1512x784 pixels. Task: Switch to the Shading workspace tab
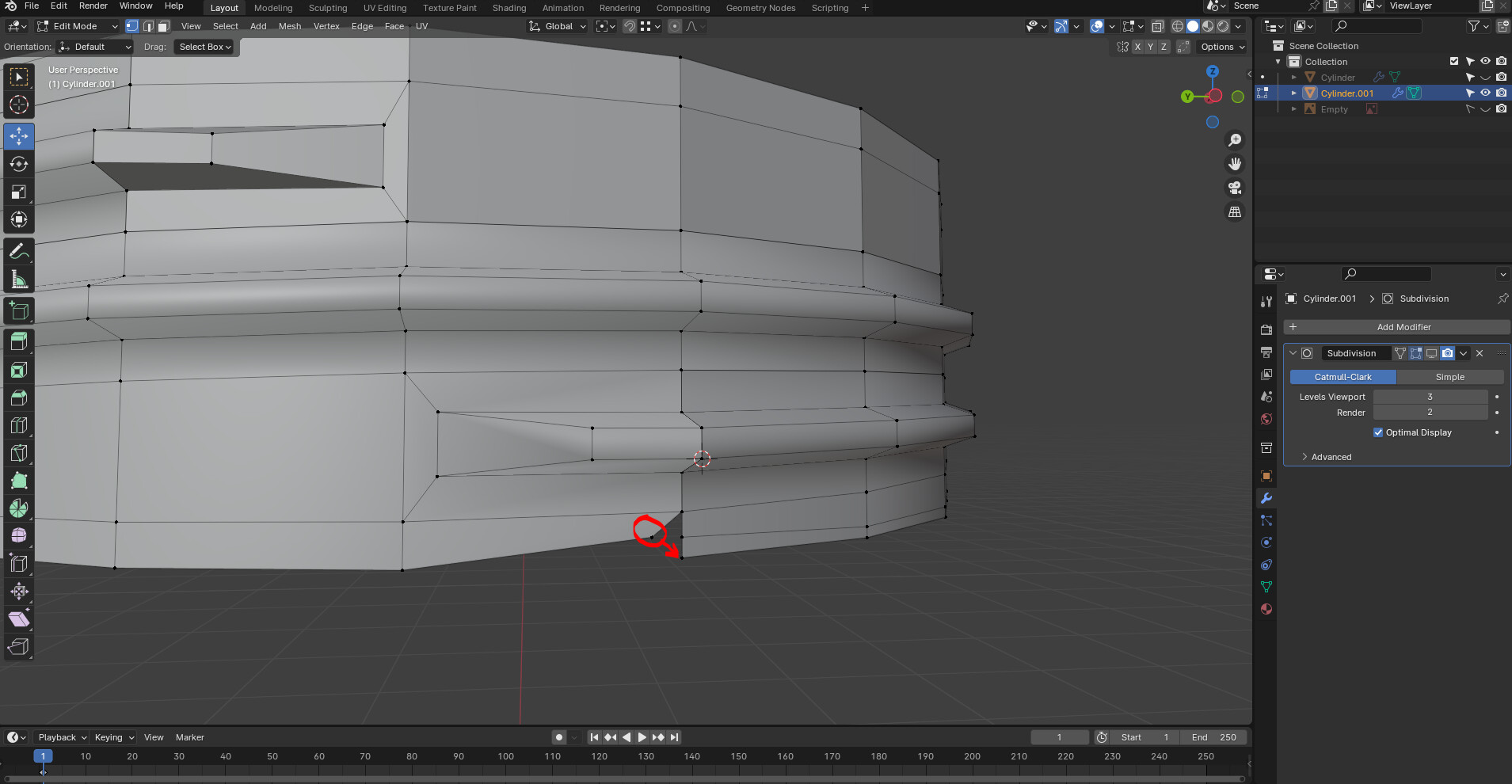click(x=509, y=8)
